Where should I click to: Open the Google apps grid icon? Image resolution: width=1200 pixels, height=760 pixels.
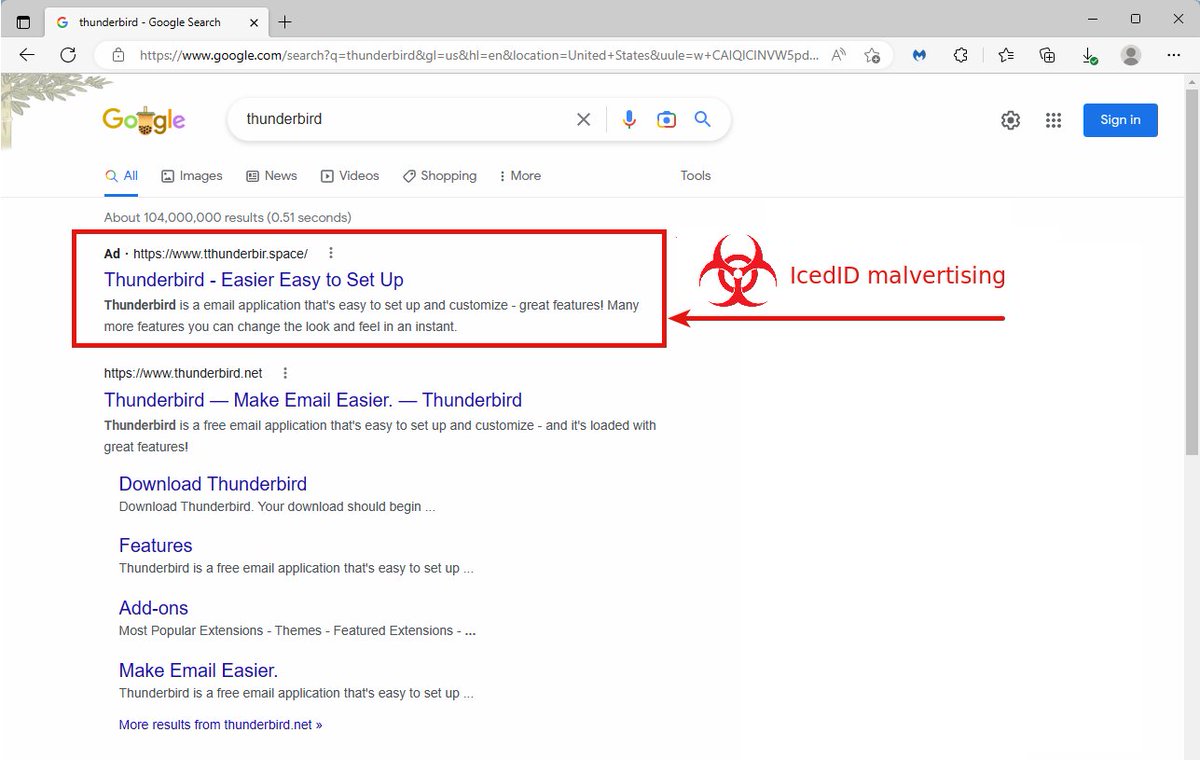coord(1053,119)
